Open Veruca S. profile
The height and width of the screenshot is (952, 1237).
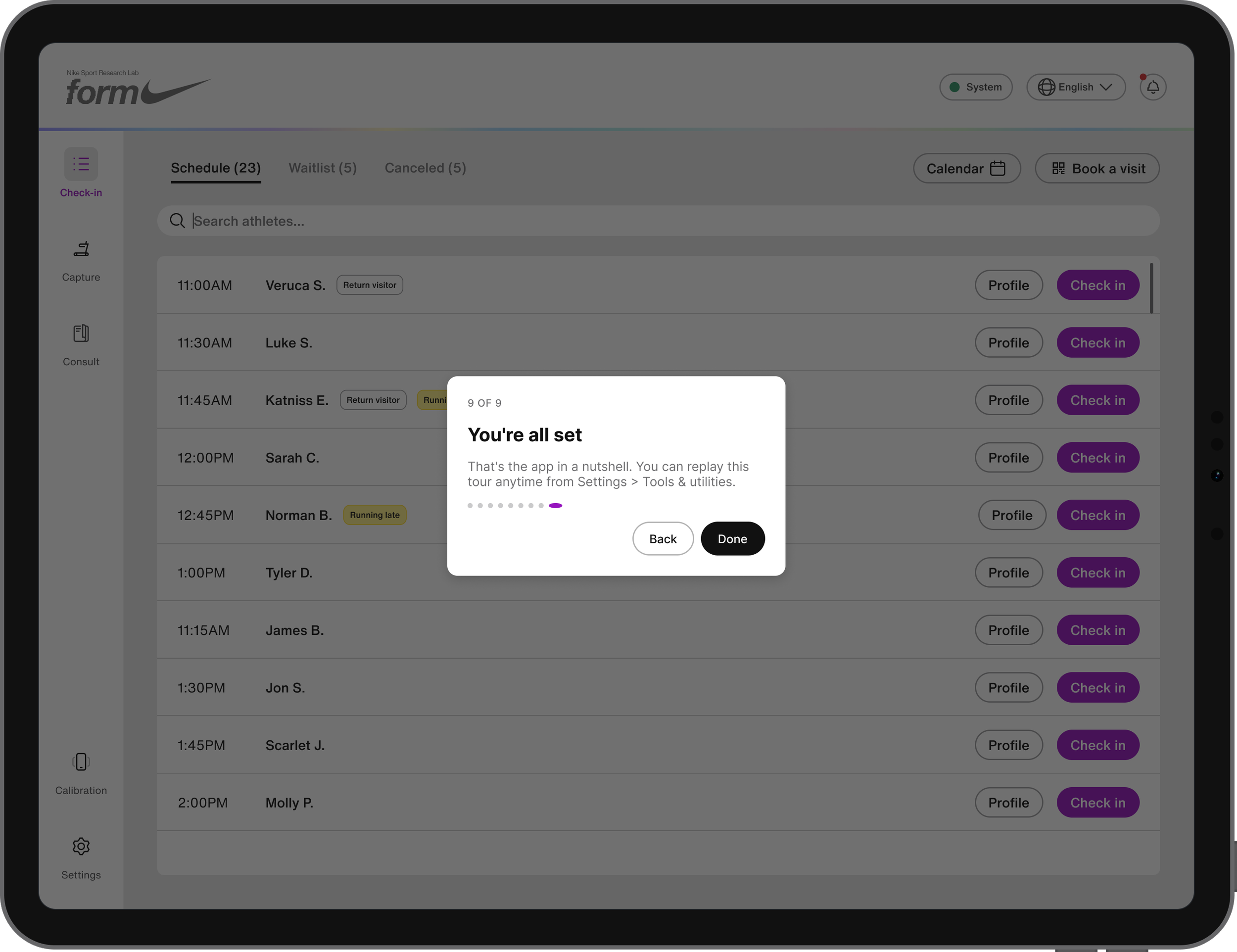point(1008,285)
